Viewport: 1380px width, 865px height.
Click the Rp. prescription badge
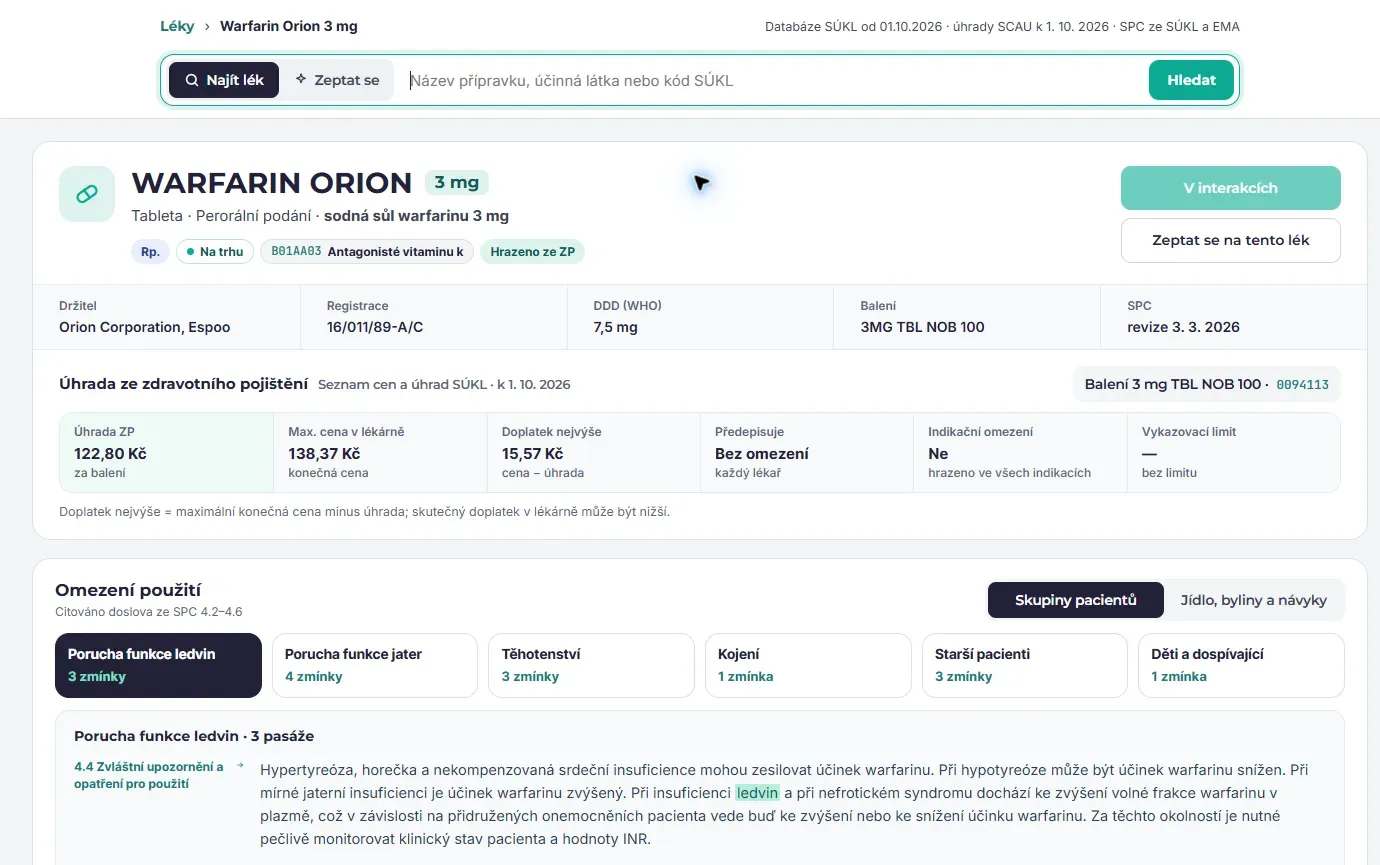[x=151, y=252]
